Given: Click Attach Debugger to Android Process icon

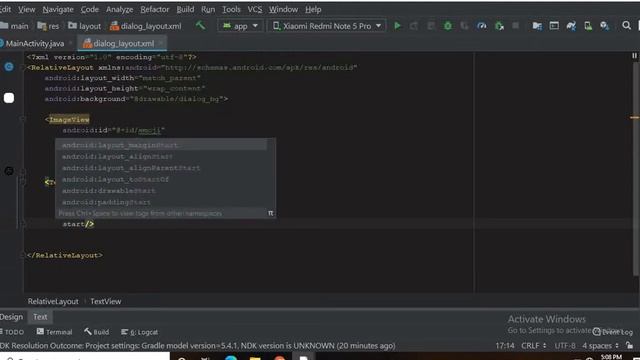Looking at the screenshot, I should (499, 26).
